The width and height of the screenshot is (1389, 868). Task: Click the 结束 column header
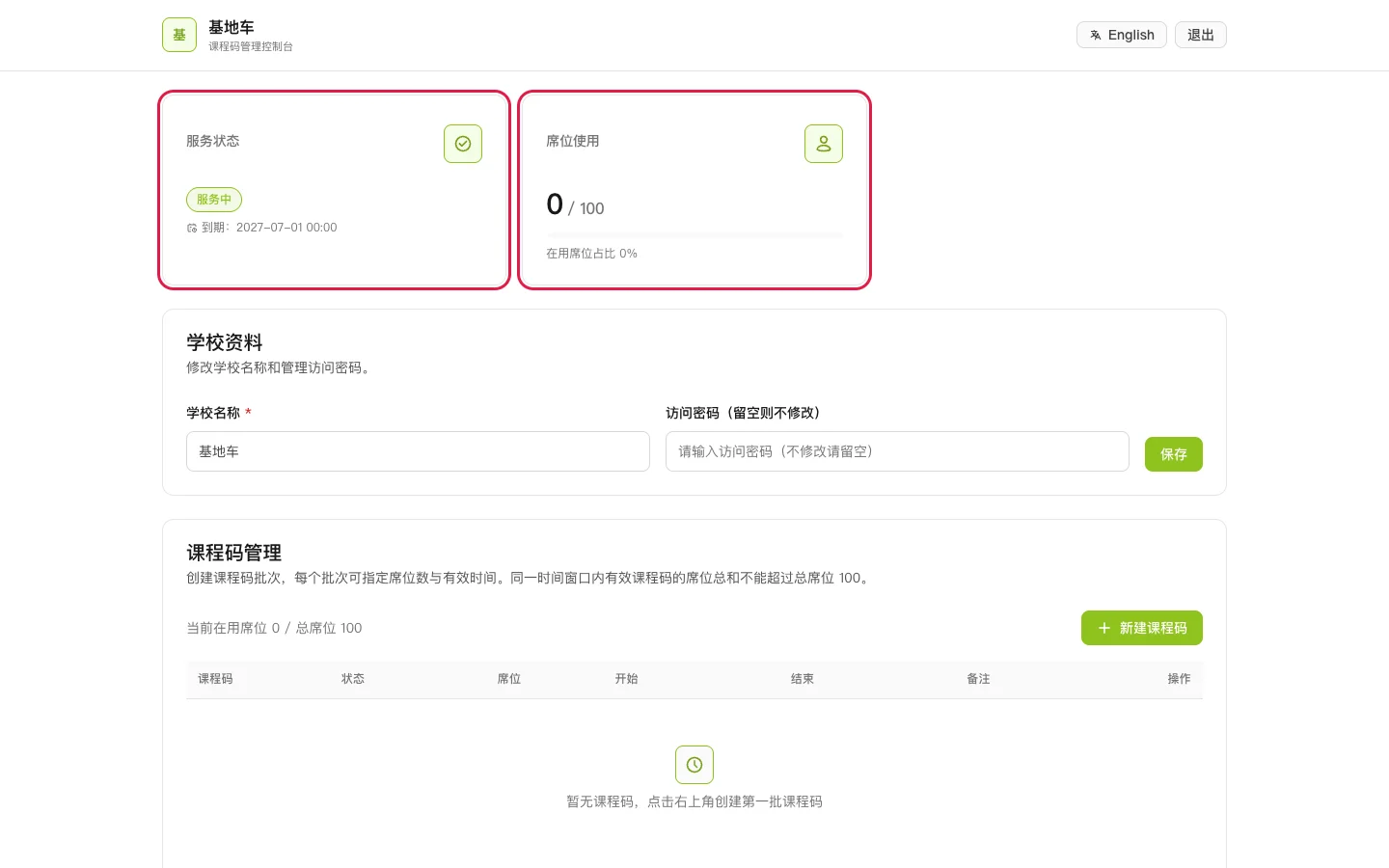pyautogui.click(x=803, y=679)
